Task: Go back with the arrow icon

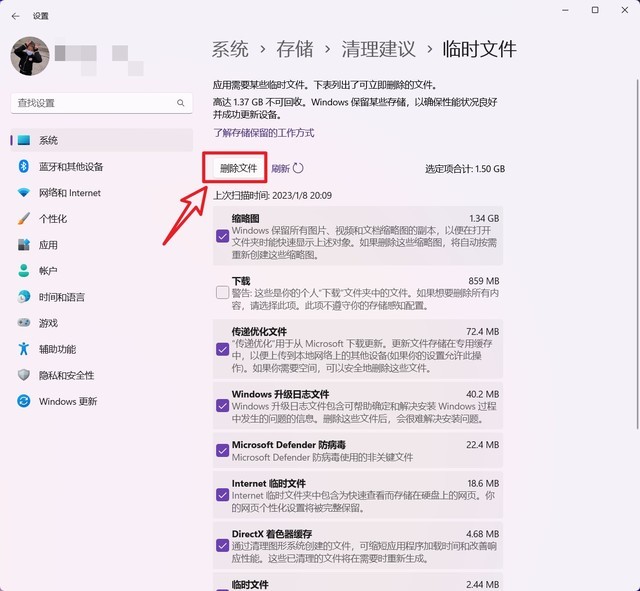Action: 16,16
